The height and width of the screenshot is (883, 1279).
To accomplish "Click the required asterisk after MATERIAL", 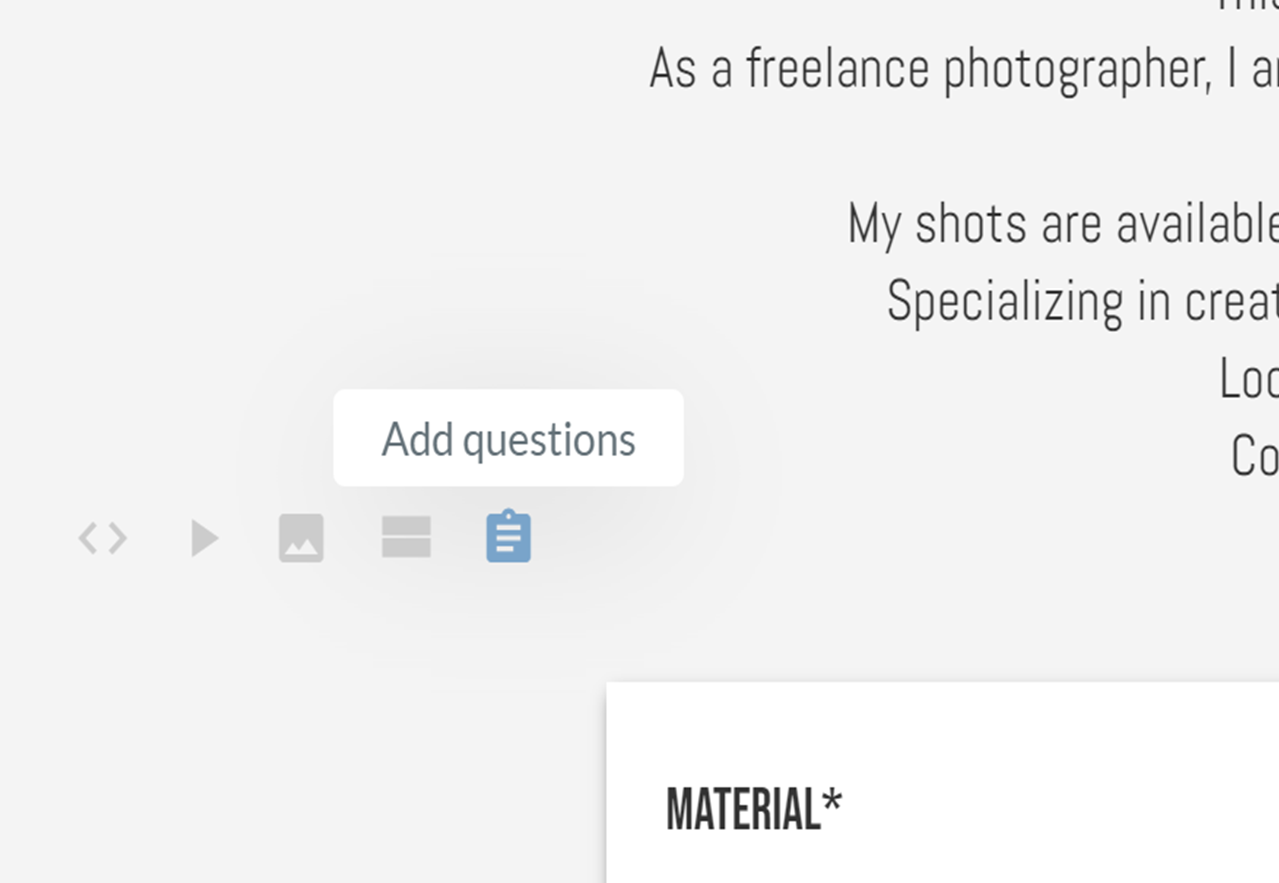I will click(x=832, y=802).
